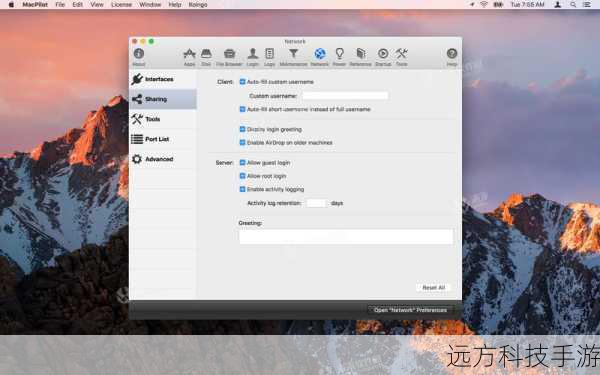
Task: Toggle Auto-fill short username checkbox
Action: tap(242, 109)
